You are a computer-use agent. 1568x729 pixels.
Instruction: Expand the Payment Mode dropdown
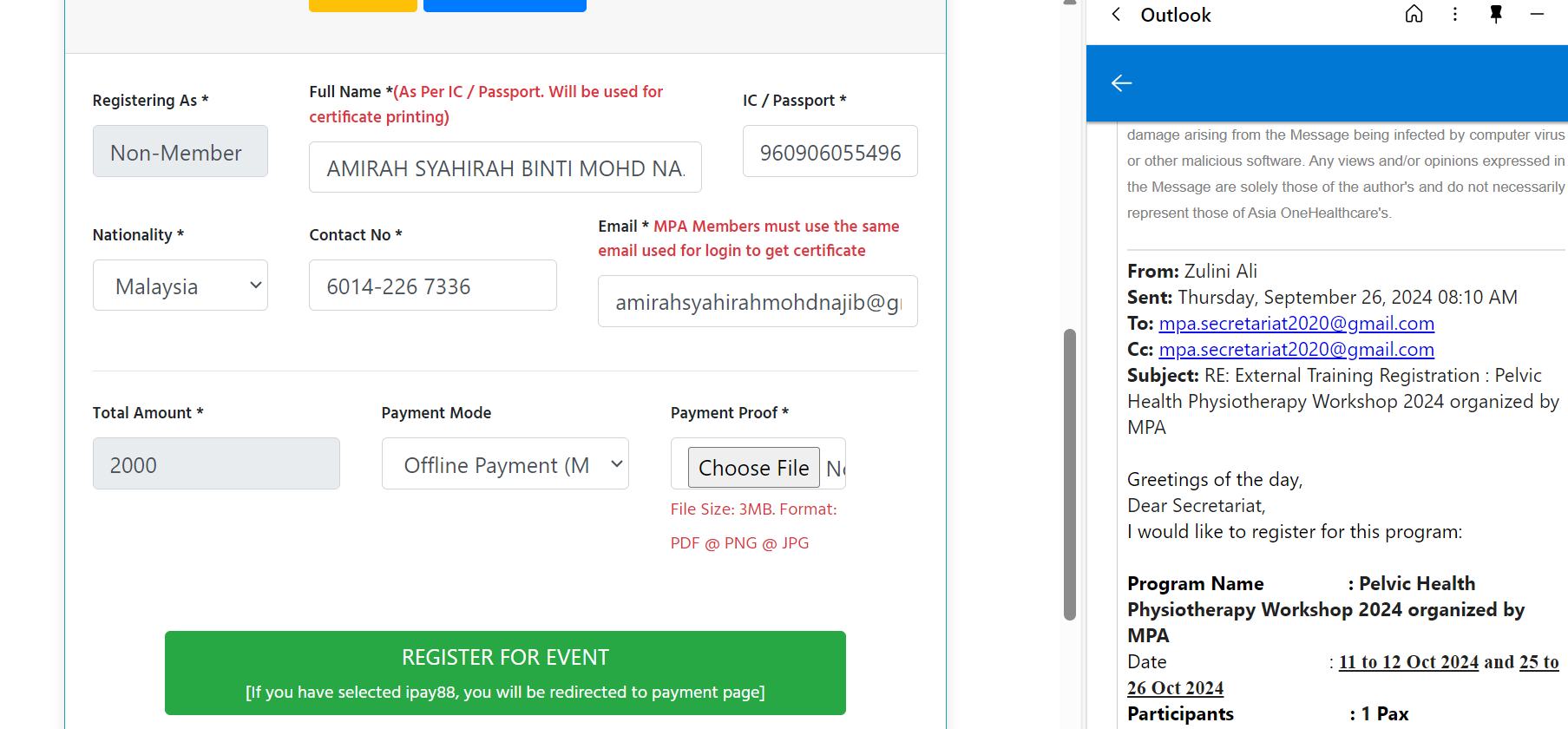[x=505, y=464]
